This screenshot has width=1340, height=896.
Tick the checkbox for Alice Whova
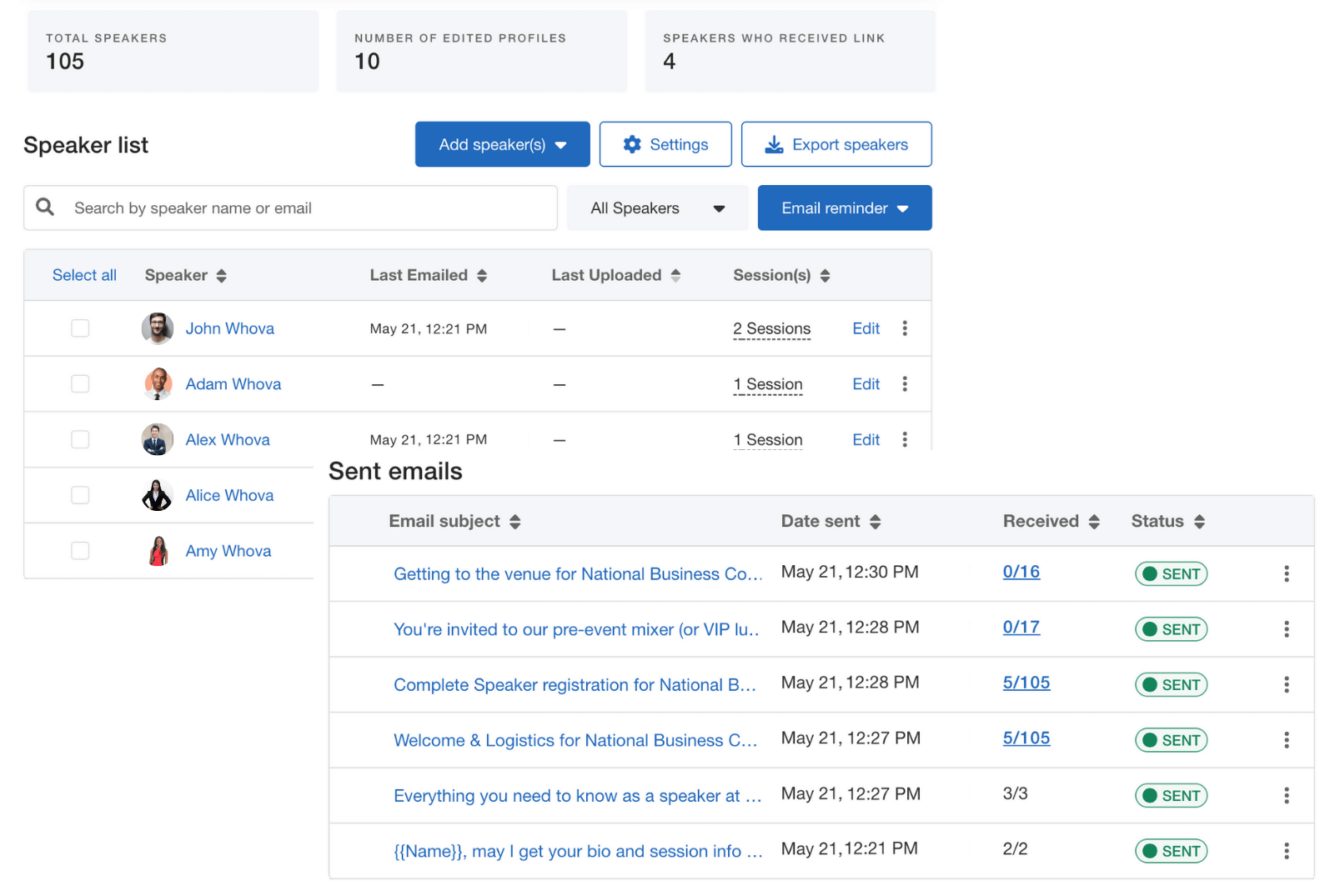tap(80, 495)
